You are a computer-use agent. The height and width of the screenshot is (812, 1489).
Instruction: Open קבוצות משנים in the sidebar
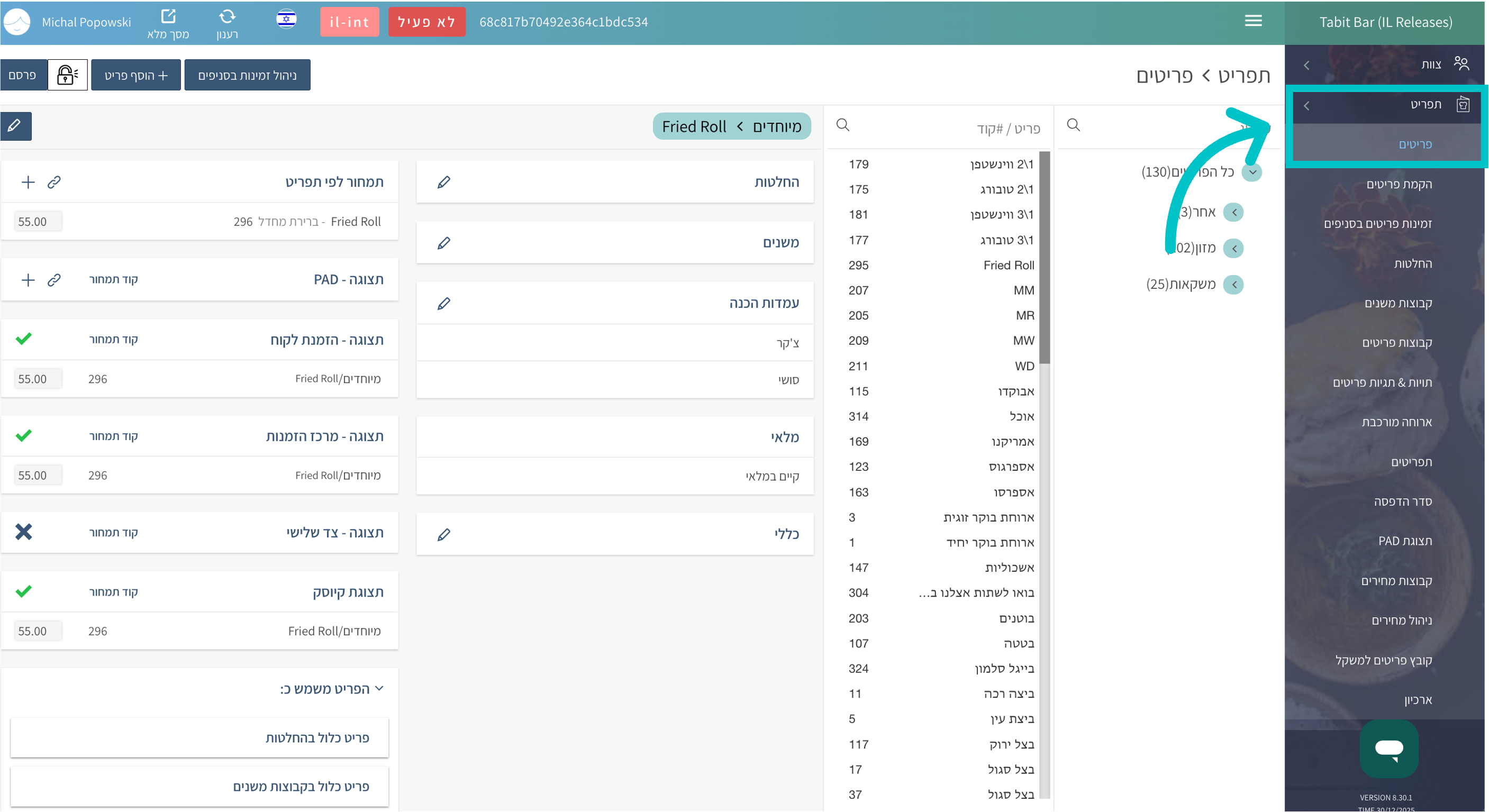tap(1398, 303)
